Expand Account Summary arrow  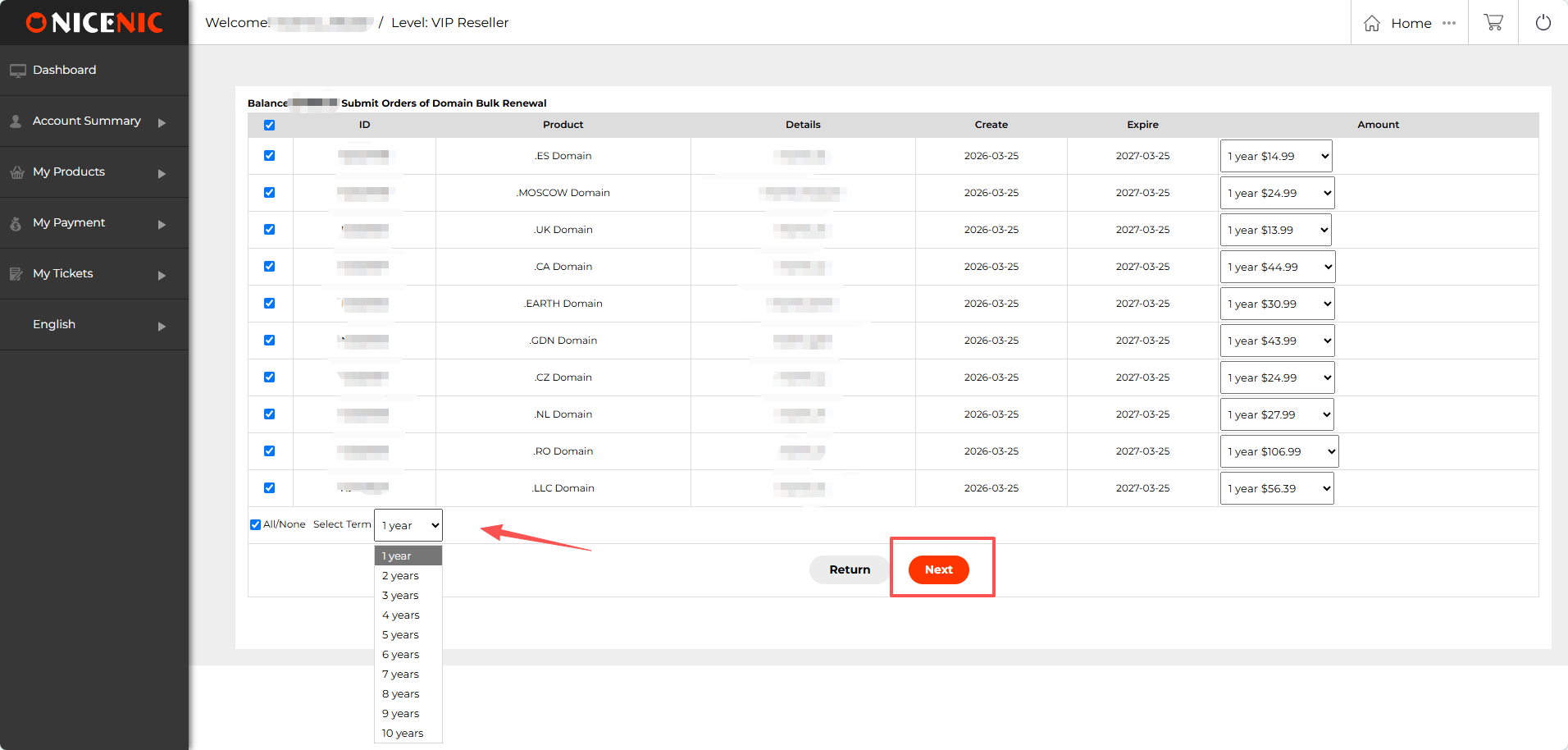click(x=162, y=122)
